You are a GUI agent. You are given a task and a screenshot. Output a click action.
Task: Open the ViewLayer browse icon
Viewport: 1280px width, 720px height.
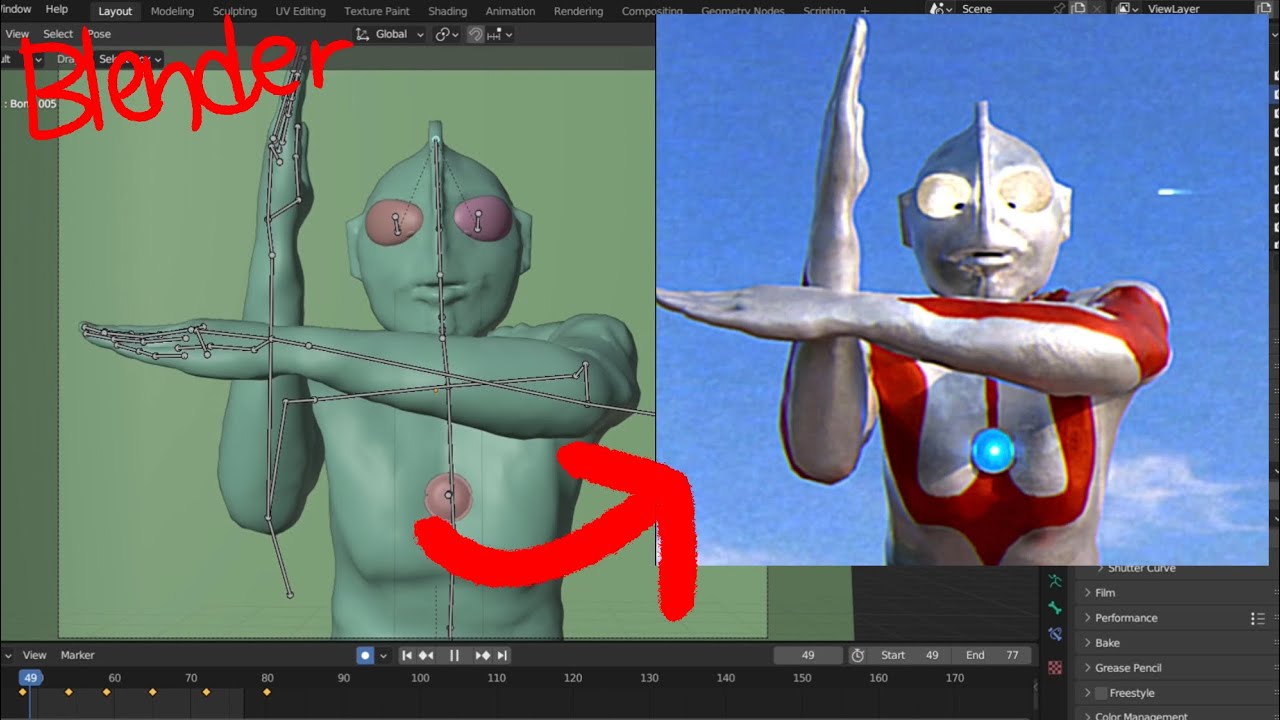[1127, 9]
